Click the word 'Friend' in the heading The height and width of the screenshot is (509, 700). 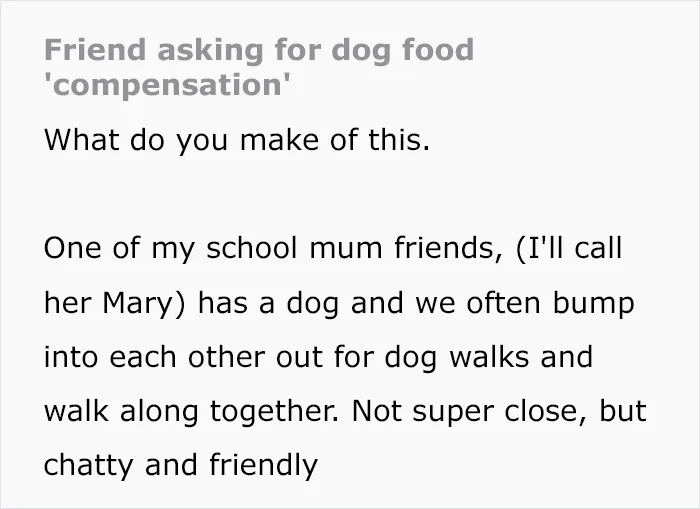click(95, 50)
